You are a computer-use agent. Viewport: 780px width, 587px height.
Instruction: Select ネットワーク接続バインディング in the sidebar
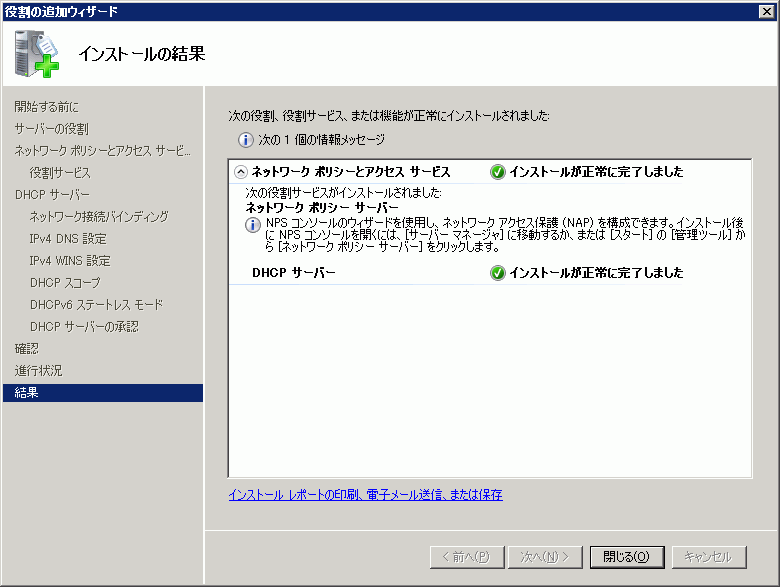coord(99,216)
